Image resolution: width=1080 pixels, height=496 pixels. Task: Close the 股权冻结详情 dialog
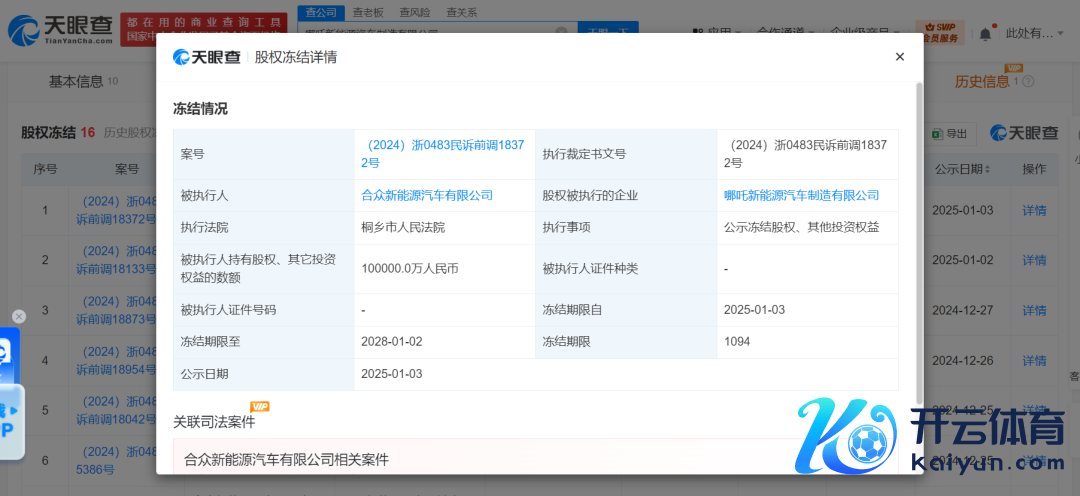pyautogui.click(x=899, y=57)
